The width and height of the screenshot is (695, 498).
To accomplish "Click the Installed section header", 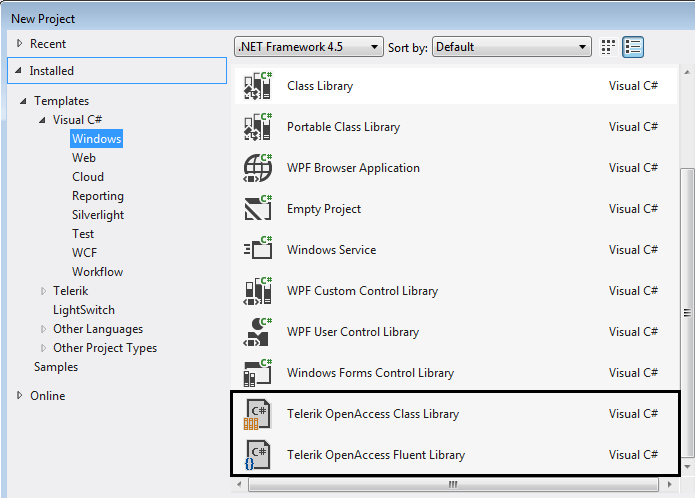I will pos(117,70).
